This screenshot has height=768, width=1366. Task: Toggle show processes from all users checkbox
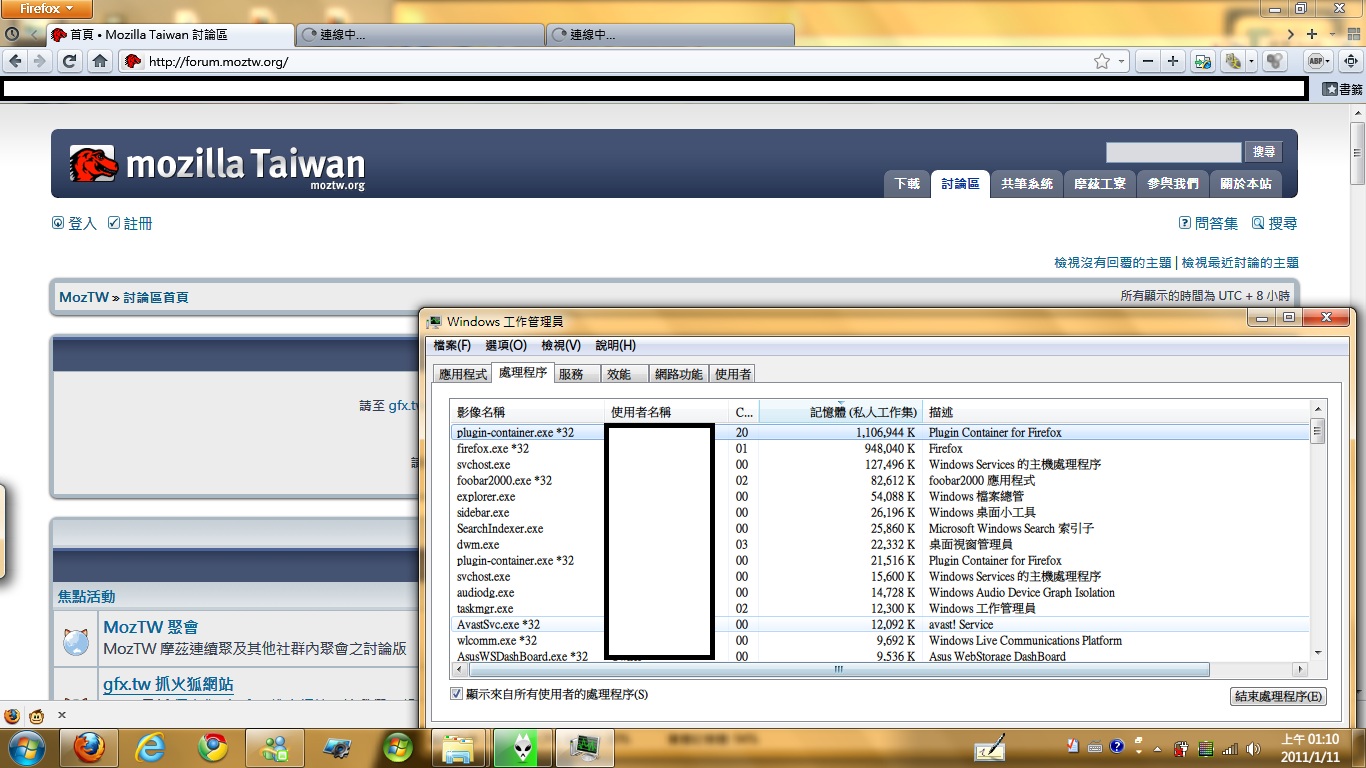coord(457,693)
